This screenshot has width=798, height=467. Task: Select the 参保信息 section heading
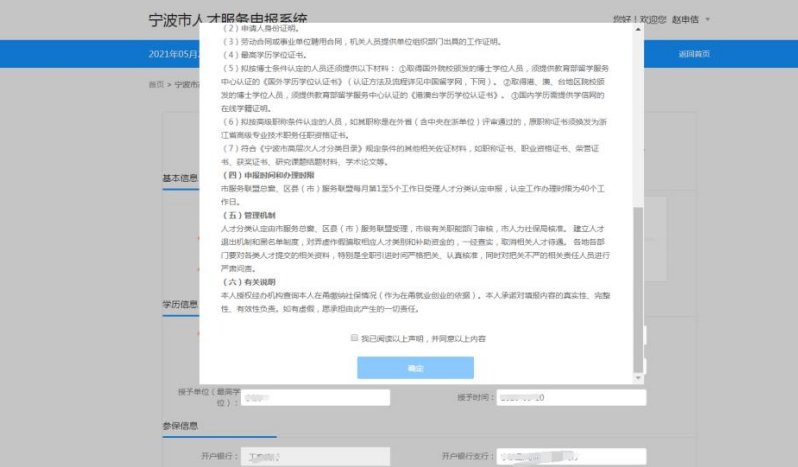coord(180,426)
